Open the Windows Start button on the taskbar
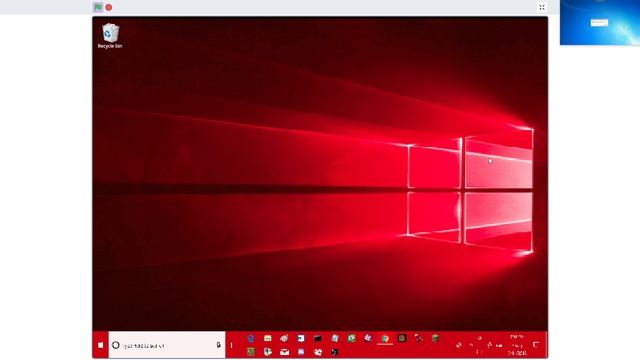Screen dimensions: 640x360 101,345
